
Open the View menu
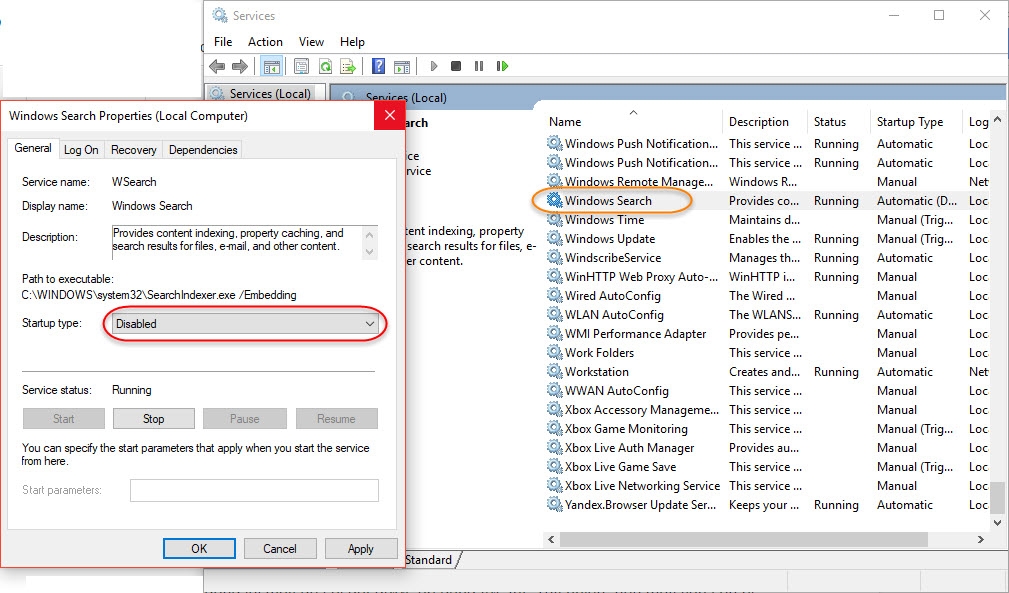(311, 42)
